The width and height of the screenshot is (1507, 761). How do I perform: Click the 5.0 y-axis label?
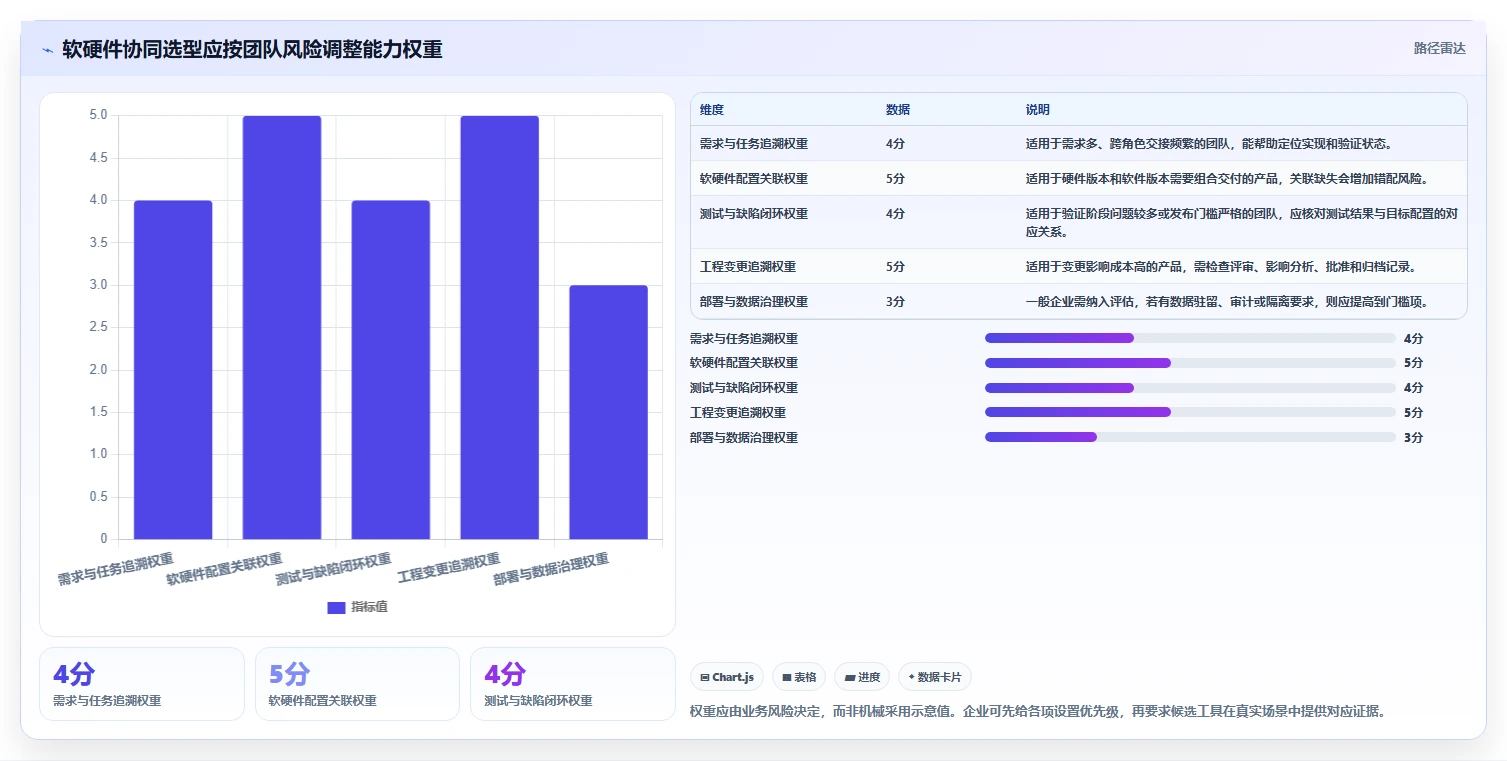pos(98,115)
